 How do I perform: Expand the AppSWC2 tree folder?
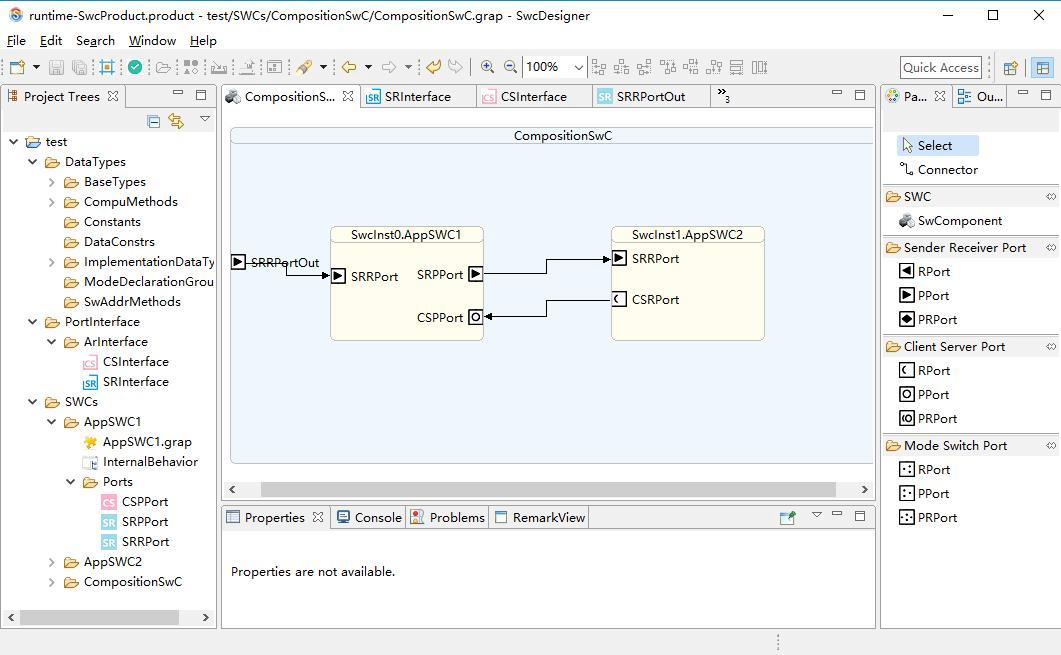click(52, 562)
